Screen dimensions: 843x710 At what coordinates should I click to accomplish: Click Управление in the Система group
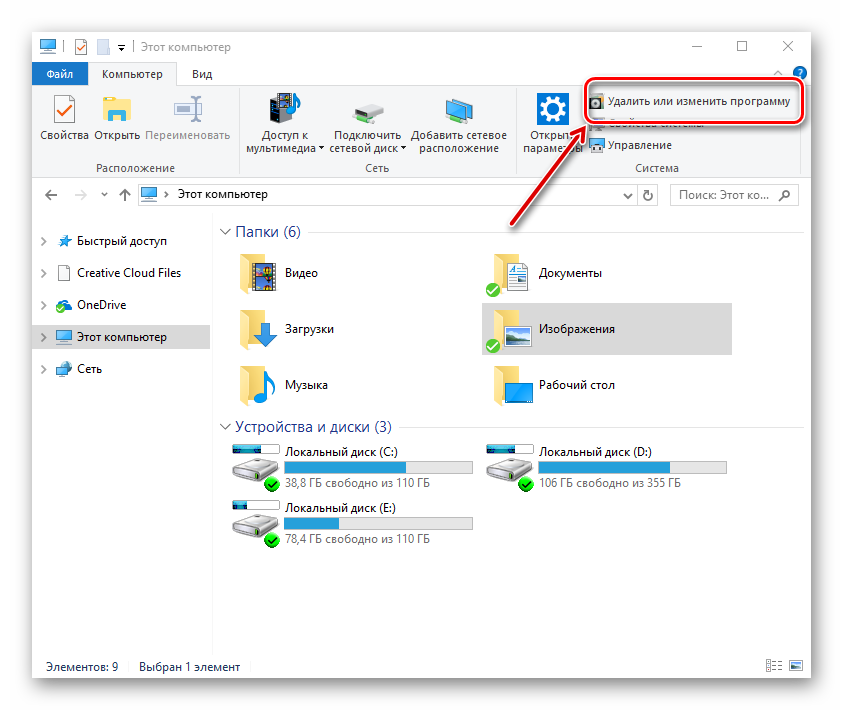click(639, 145)
